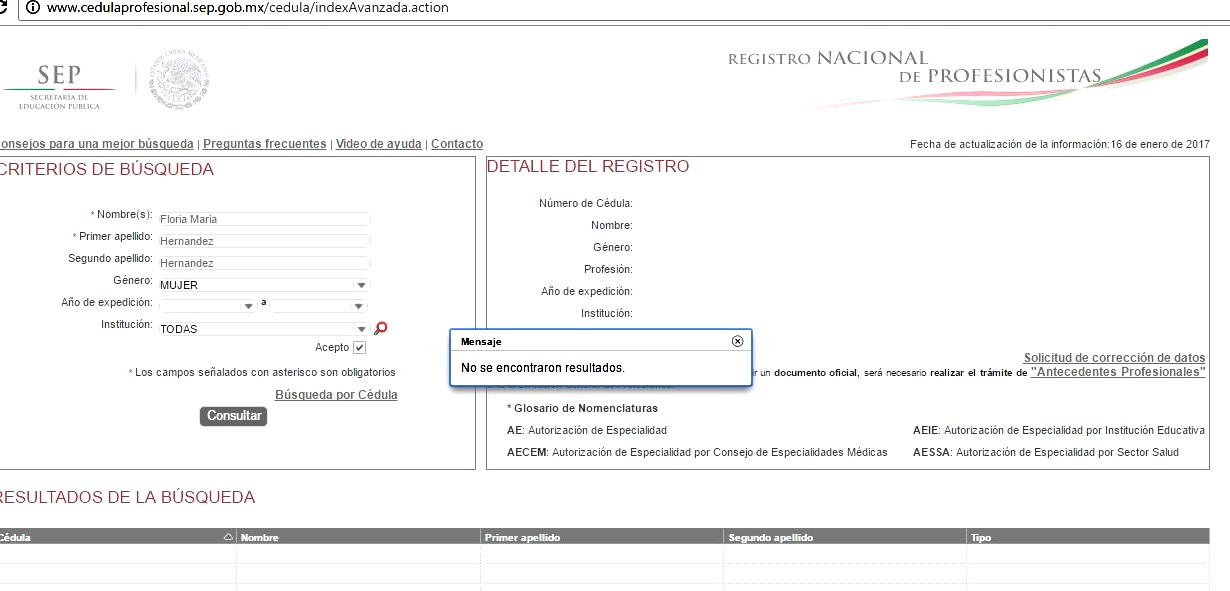Click the sort arrow in the Cédula column
1230x591 pixels.
(228, 537)
